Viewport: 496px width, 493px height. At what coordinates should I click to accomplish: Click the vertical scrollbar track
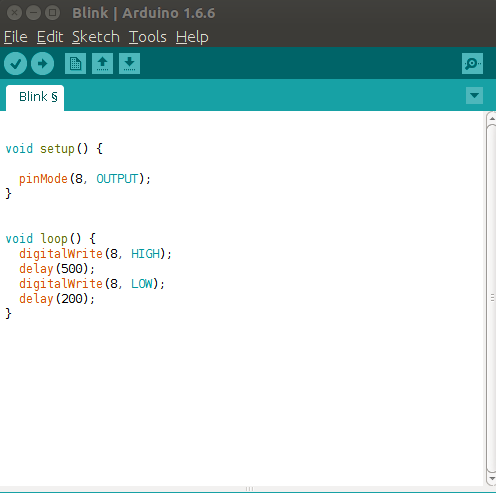coord(491,298)
